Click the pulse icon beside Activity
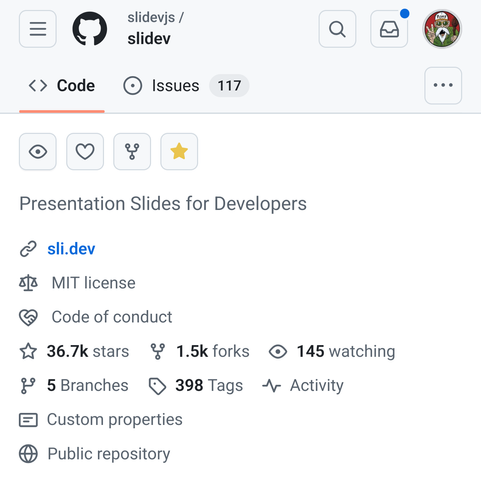Viewport: 481px width, 479px height. tap(272, 386)
